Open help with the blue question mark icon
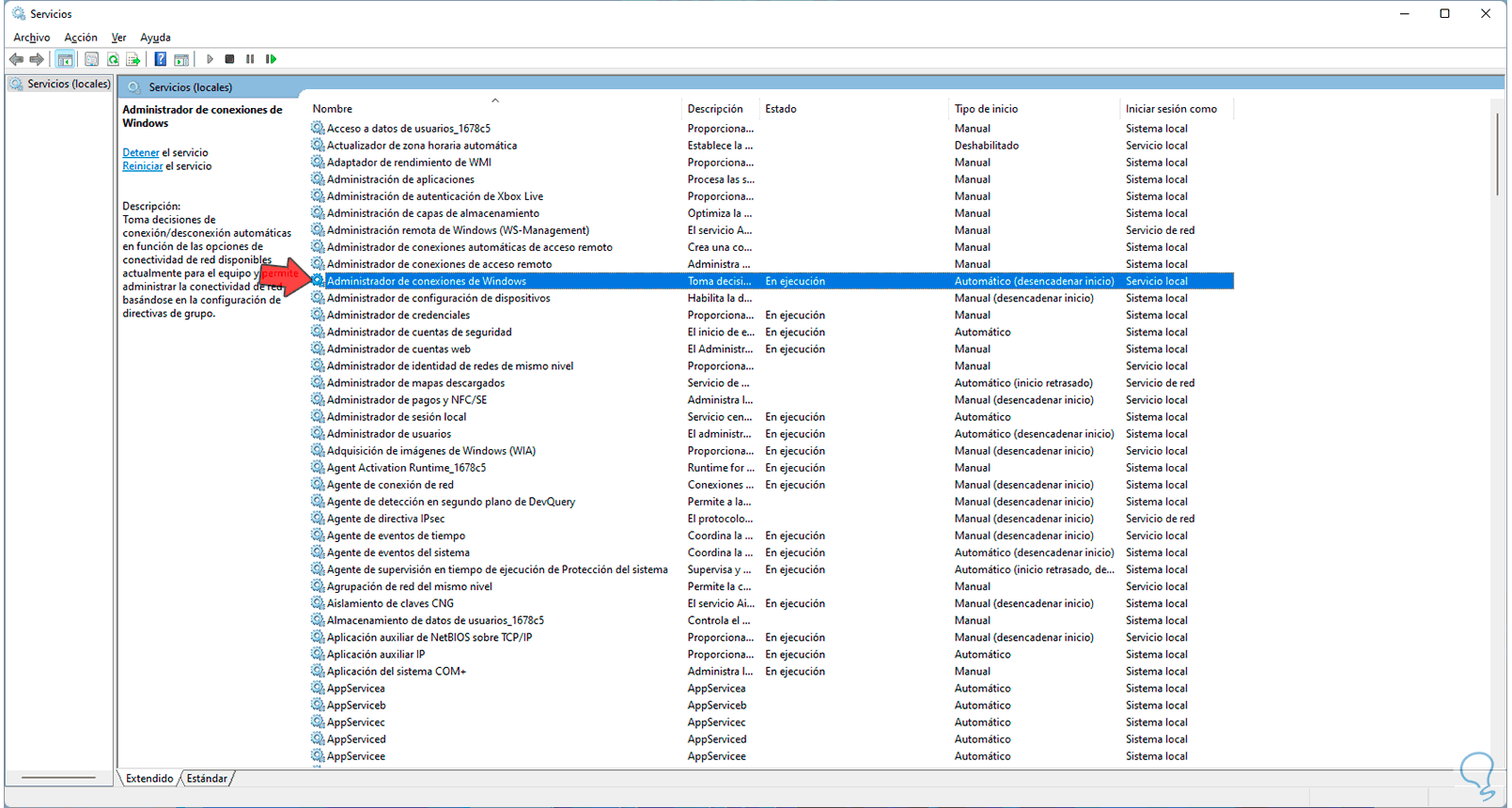Image resolution: width=1512 pixels, height=808 pixels. (161, 59)
